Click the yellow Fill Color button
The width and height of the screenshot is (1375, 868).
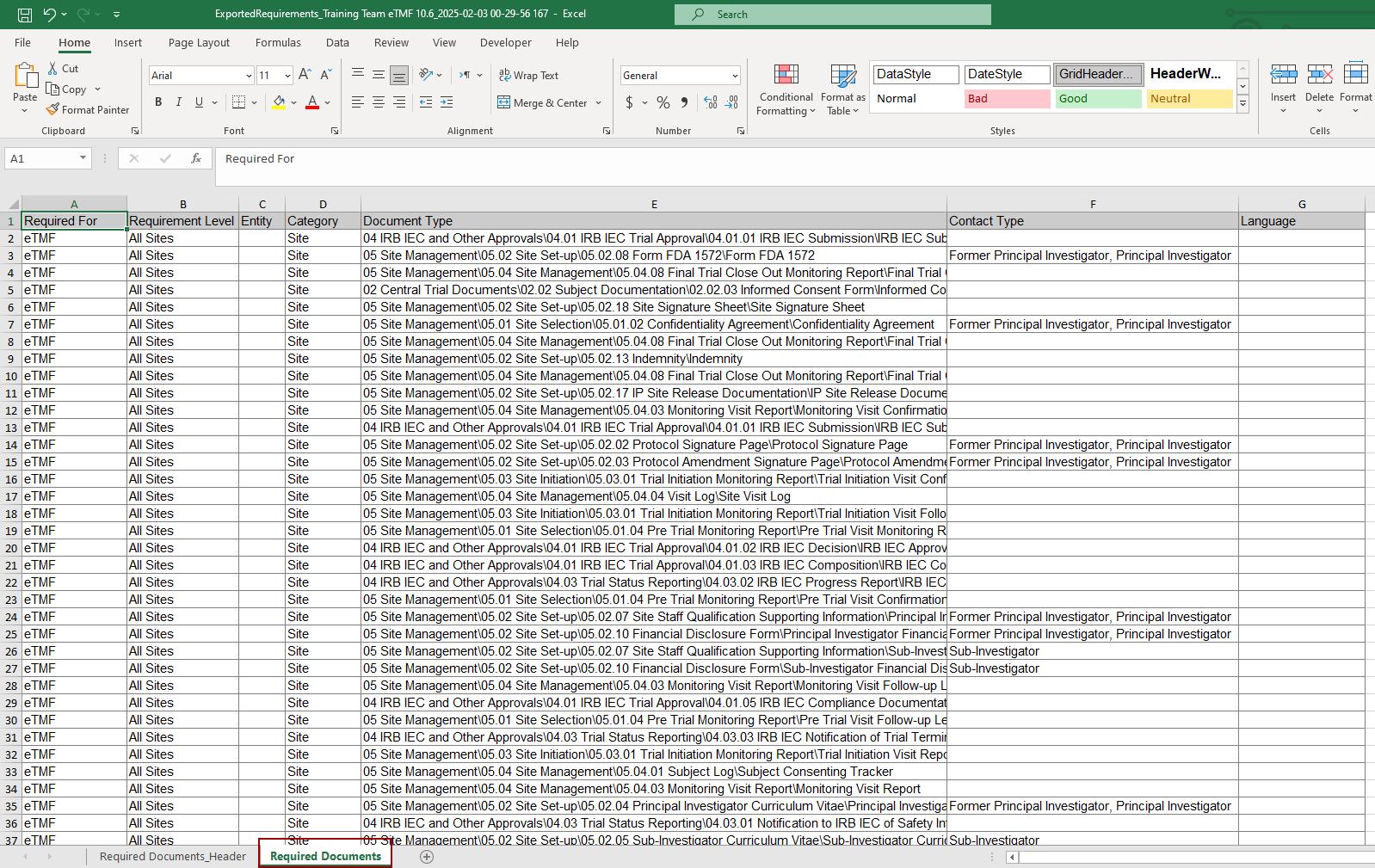pyautogui.click(x=279, y=102)
